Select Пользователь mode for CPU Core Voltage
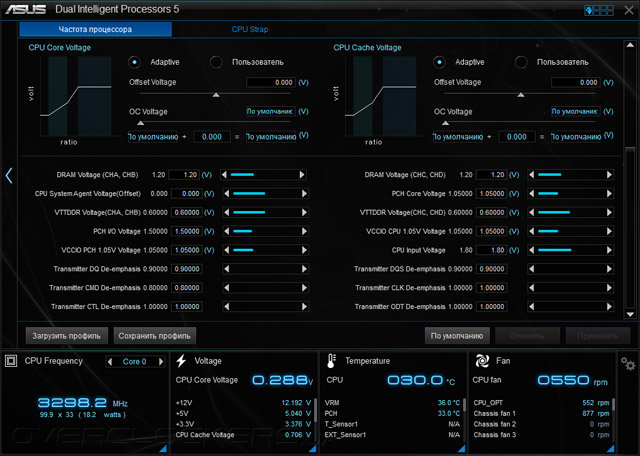 point(216,62)
